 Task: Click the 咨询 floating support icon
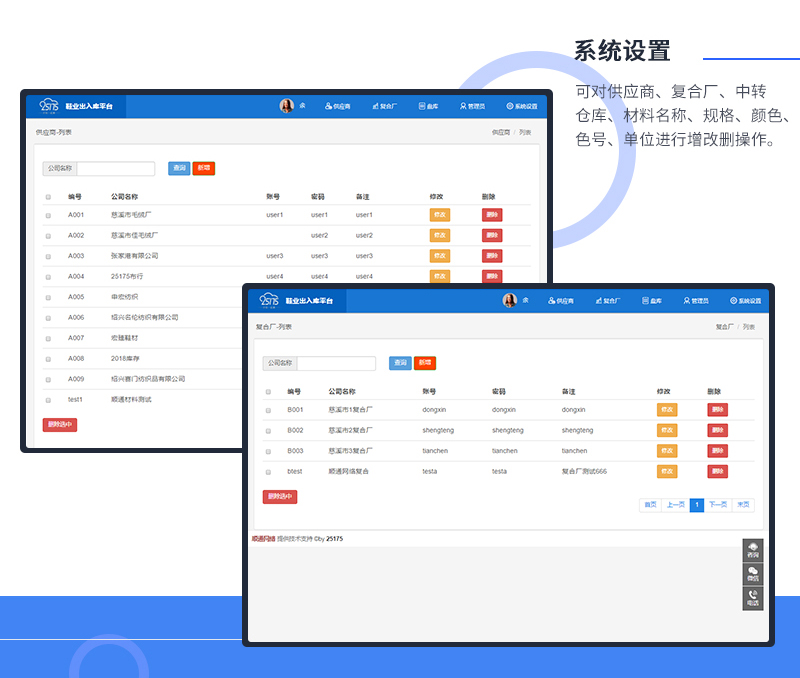coord(752,550)
